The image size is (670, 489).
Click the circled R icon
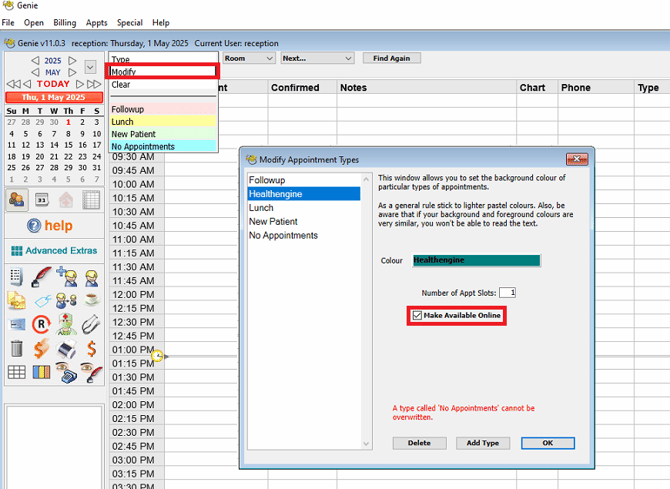coord(41,325)
